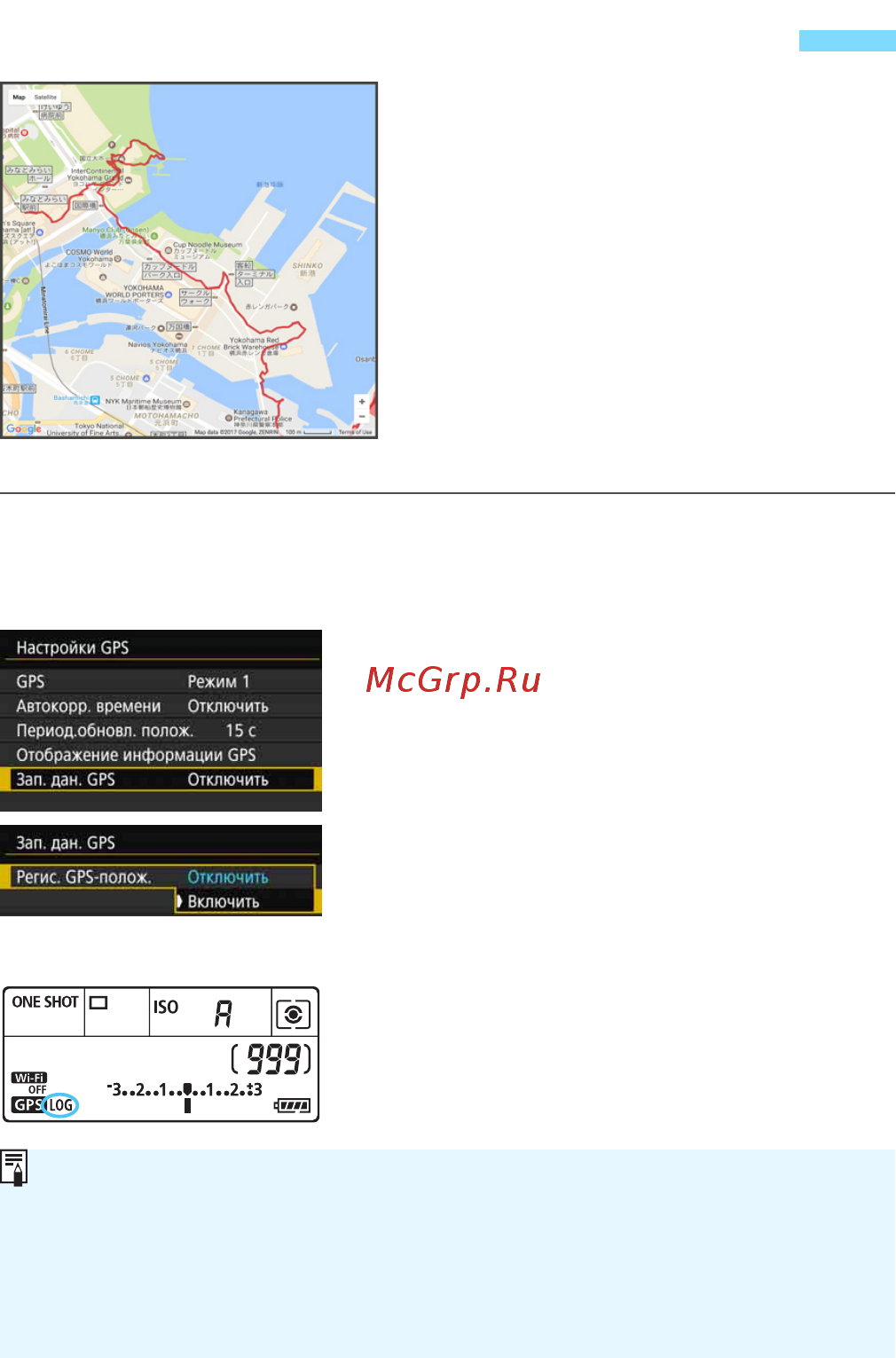Open the Terms of Use link
Screen dimensions: 896x1358
coord(355,432)
